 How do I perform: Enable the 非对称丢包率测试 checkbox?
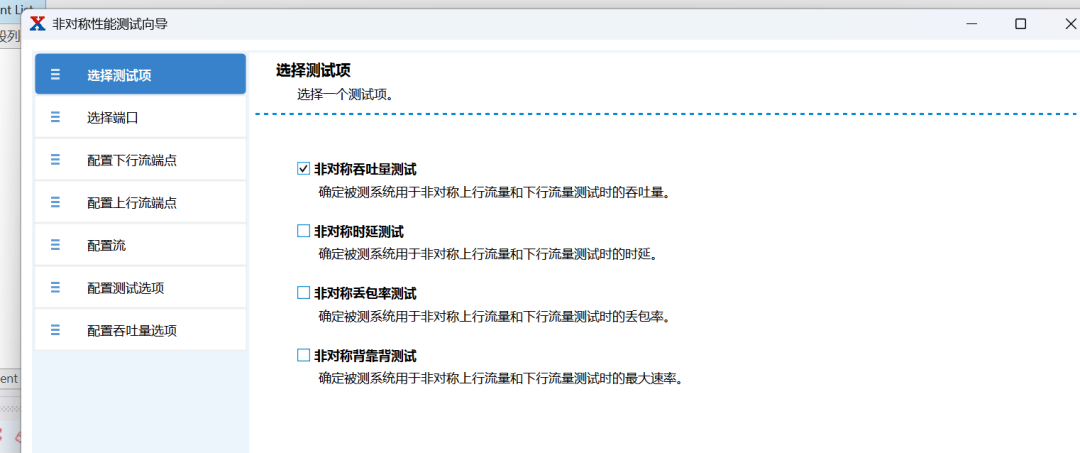pos(304,293)
